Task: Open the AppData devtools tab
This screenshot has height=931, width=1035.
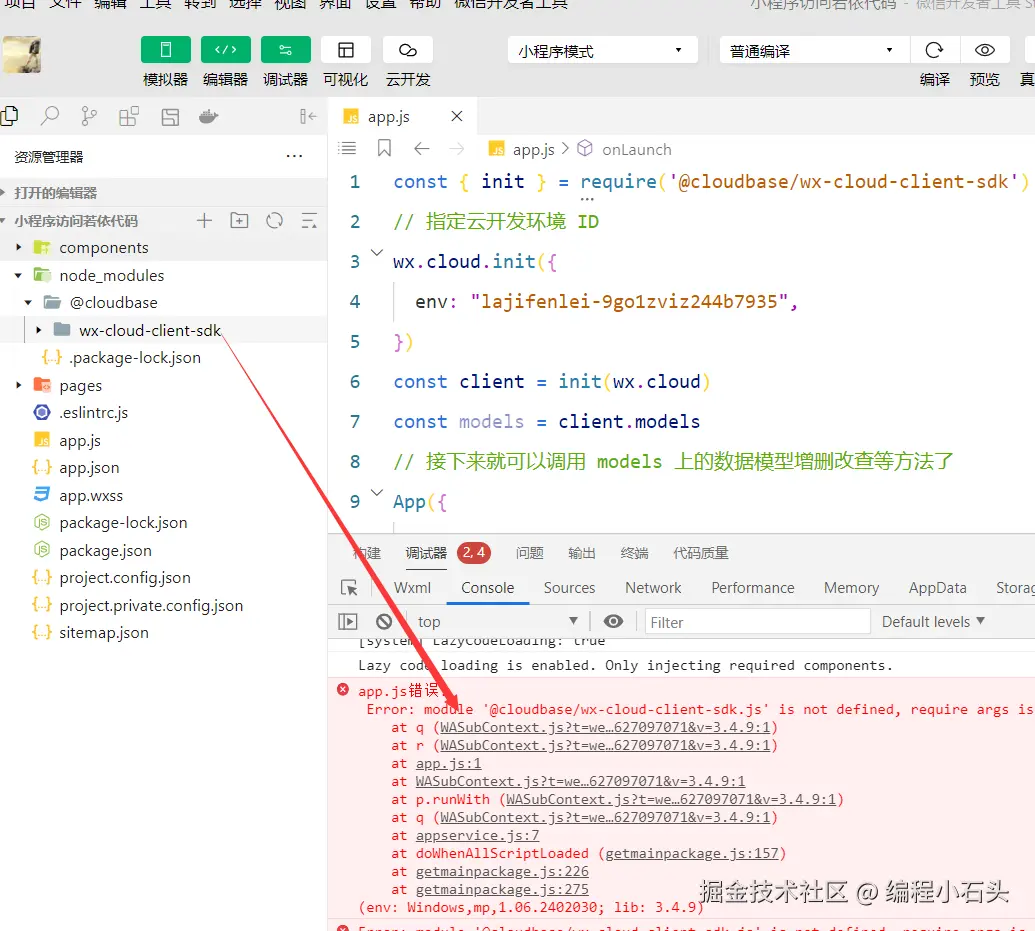Action: click(937, 588)
